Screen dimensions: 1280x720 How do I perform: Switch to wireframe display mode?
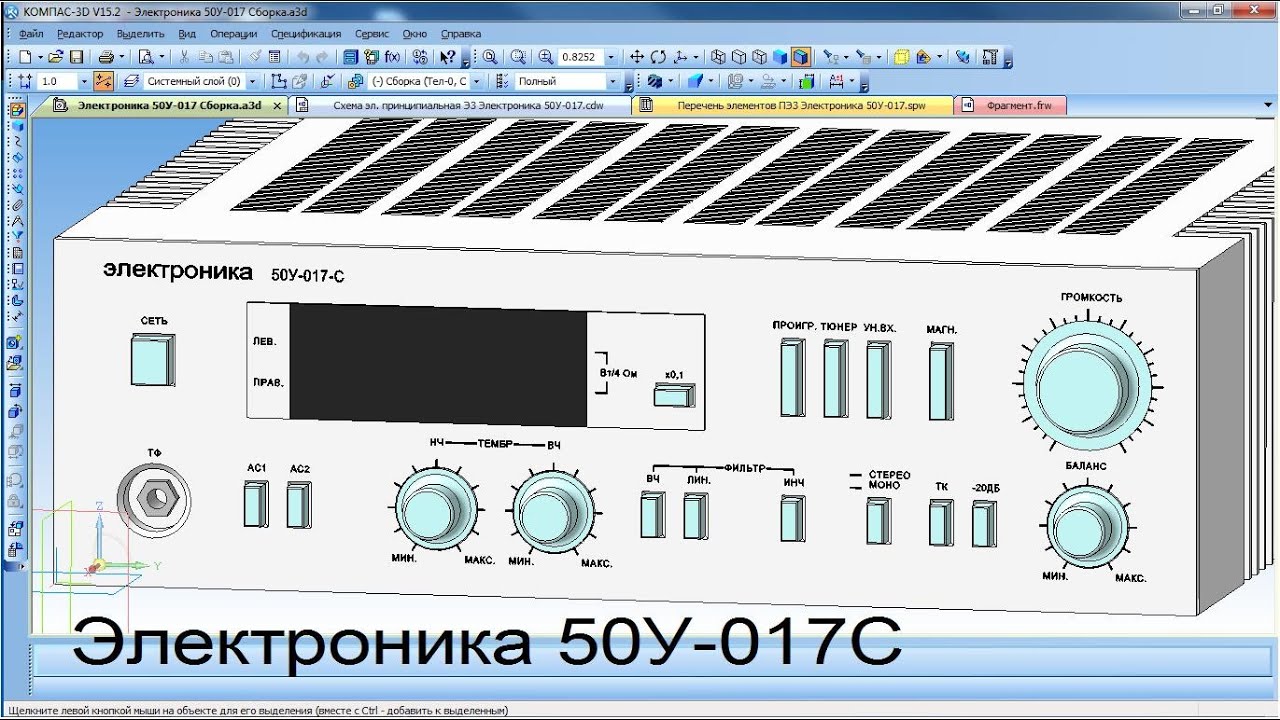(718, 57)
